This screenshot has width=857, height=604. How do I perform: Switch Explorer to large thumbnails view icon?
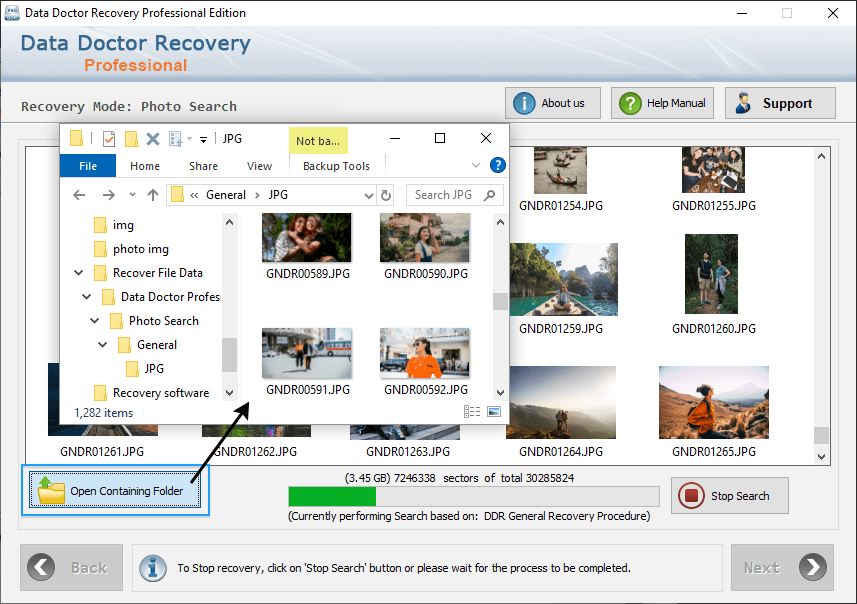tap(494, 412)
